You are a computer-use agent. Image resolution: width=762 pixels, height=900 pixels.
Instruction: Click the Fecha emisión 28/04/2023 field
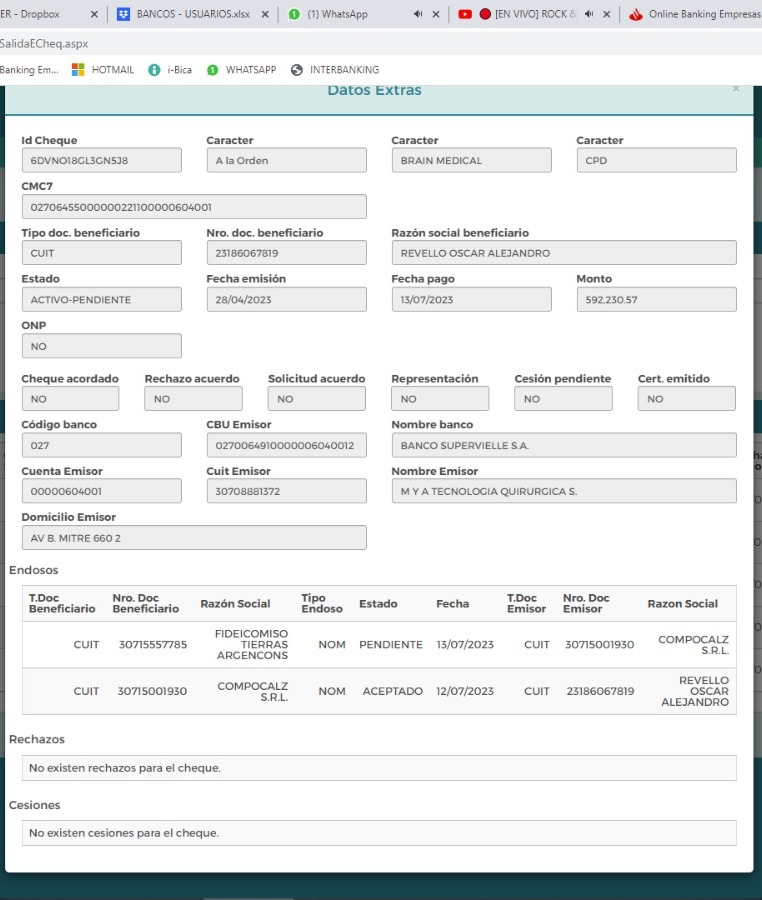coord(286,299)
